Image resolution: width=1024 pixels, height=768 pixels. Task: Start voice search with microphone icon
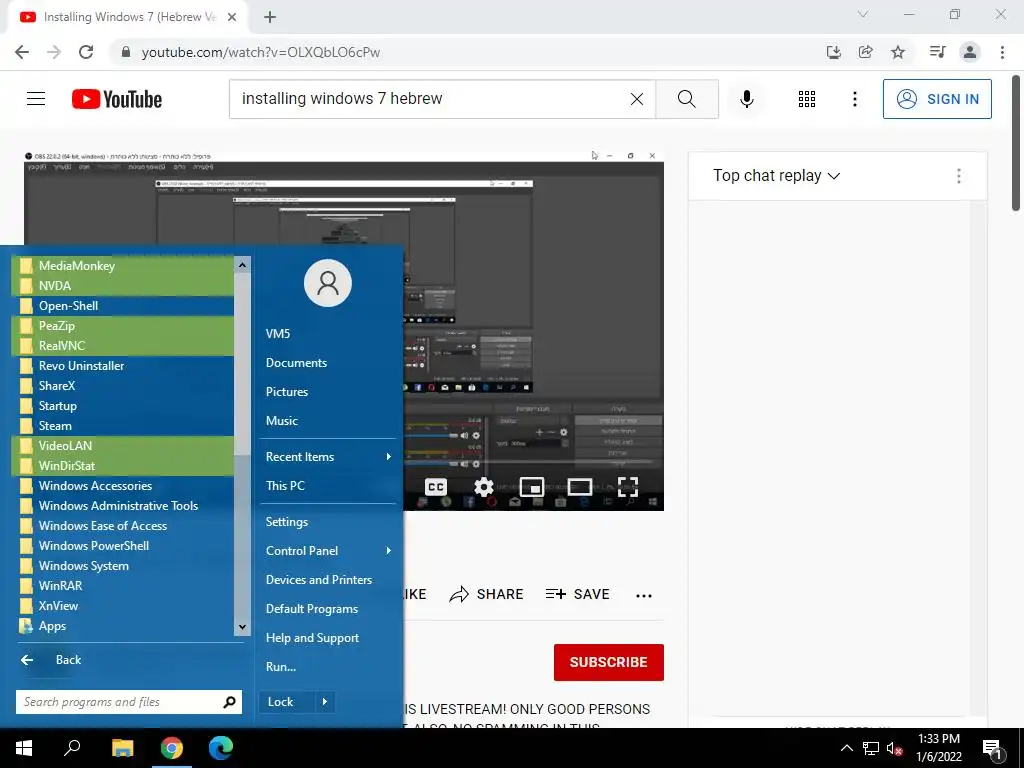click(746, 99)
